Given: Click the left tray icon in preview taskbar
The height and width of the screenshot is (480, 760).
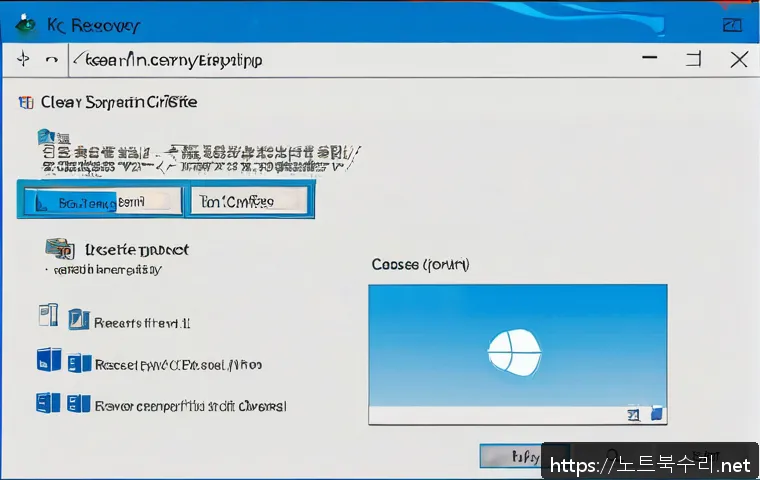Looking at the screenshot, I should [x=633, y=415].
